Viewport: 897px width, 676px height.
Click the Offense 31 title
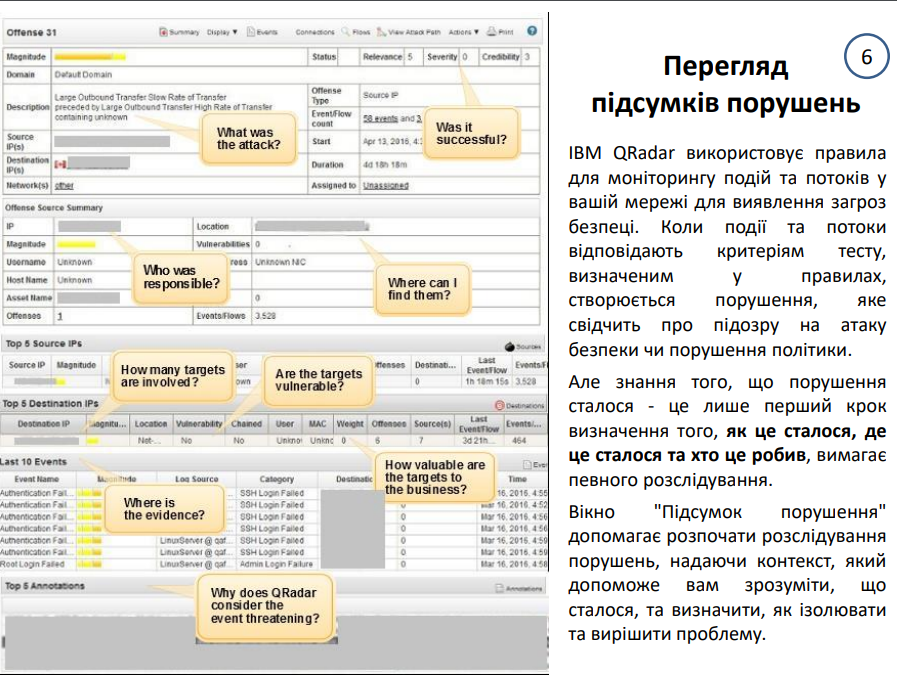click(31, 33)
